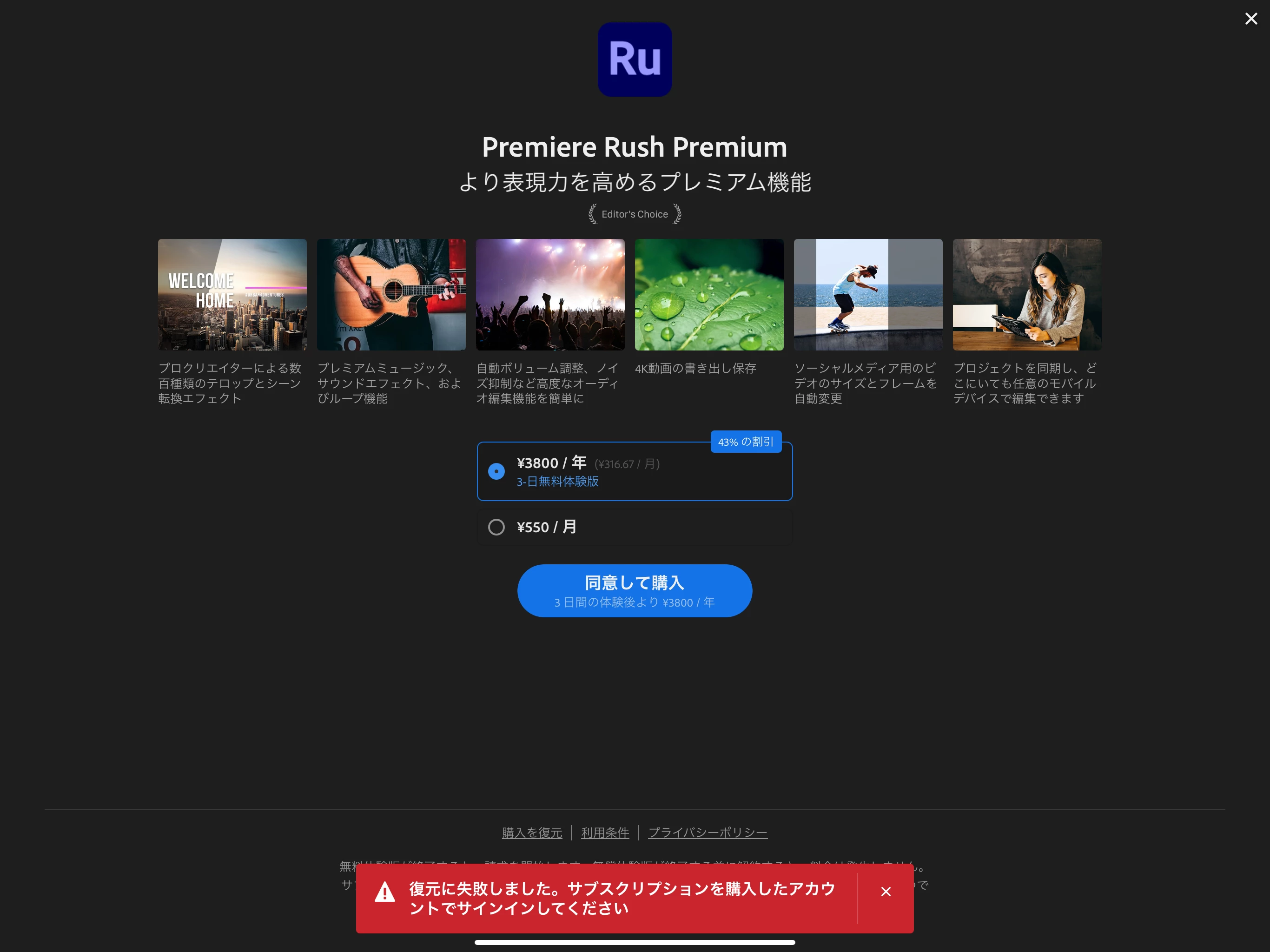
Task: Open the プライバシーポリシー privacy policy link
Action: [708, 833]
